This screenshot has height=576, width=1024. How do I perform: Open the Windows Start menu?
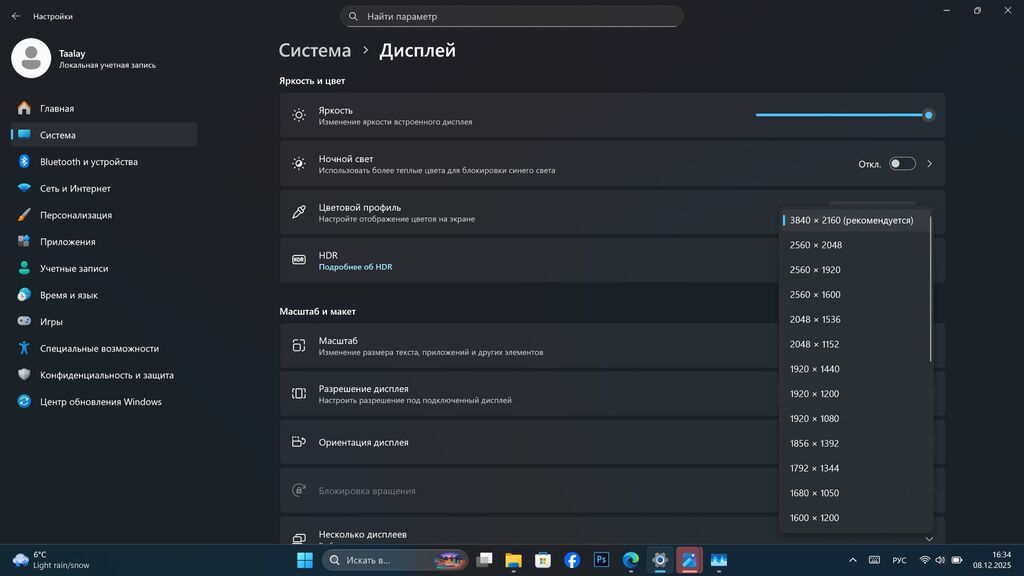tap(305, 560)
